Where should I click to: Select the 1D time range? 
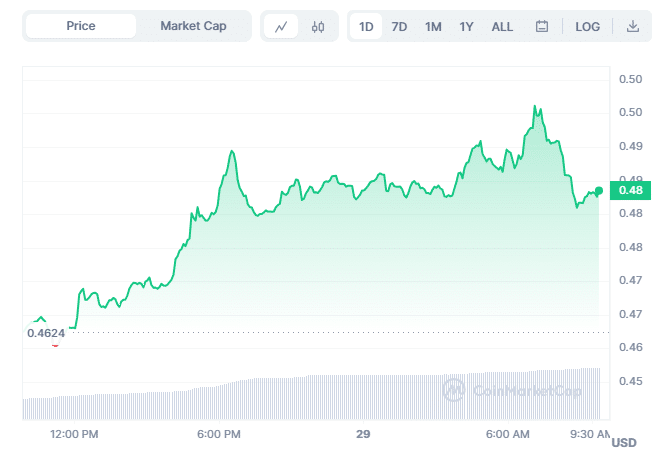pos(366,27)
